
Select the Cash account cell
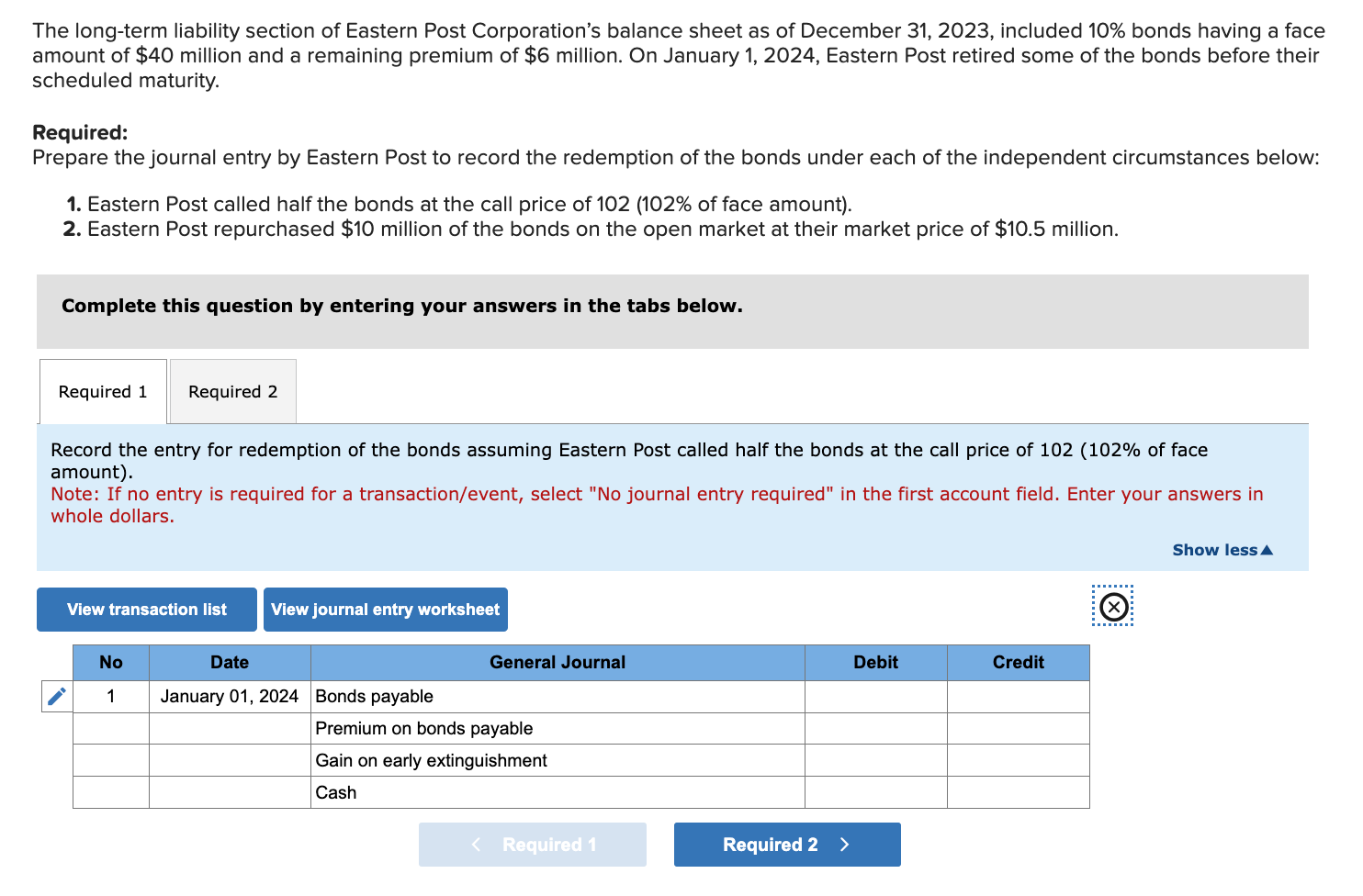pos(557,791)
